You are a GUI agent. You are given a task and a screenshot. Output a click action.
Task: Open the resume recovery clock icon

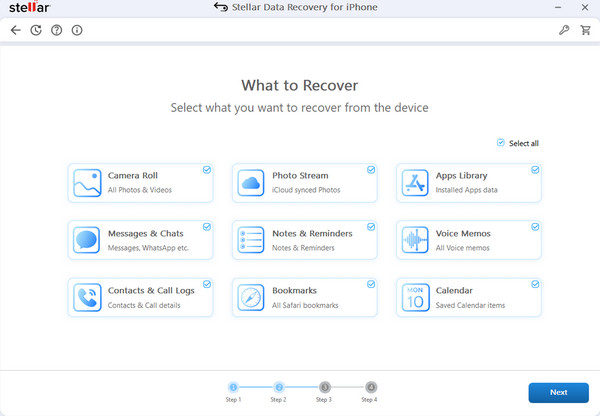36,30
